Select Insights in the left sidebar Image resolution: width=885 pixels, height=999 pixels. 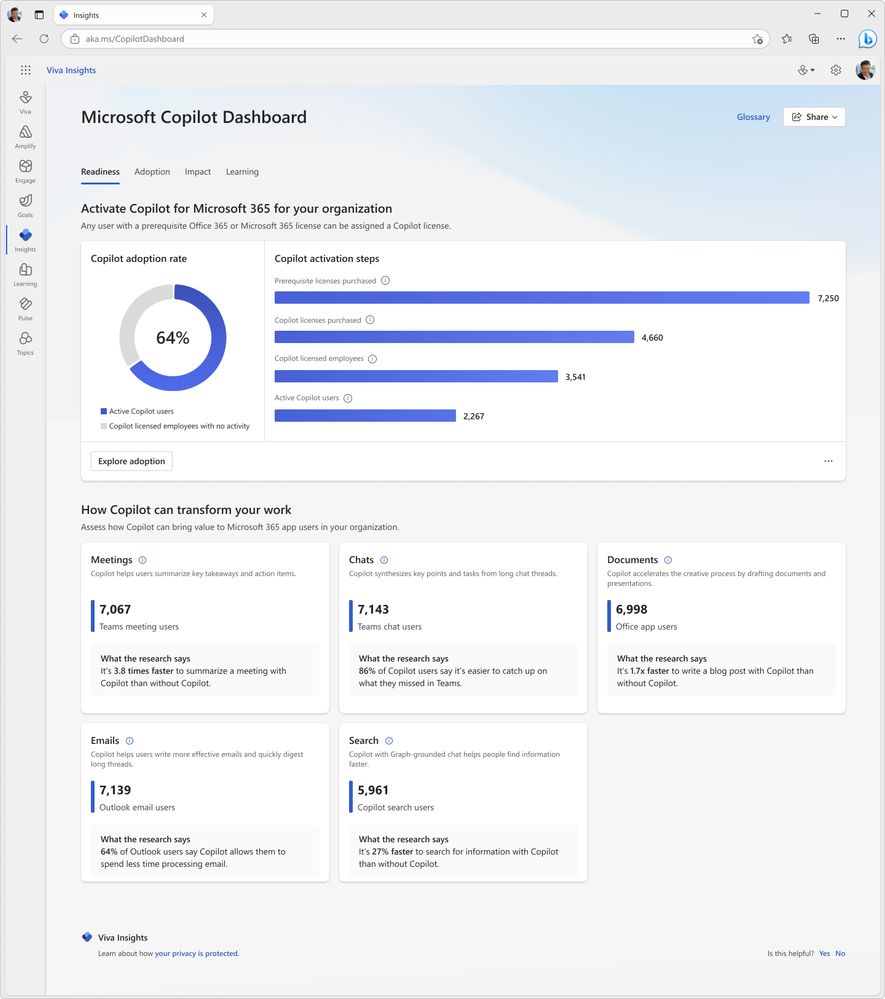pos(25,240)
